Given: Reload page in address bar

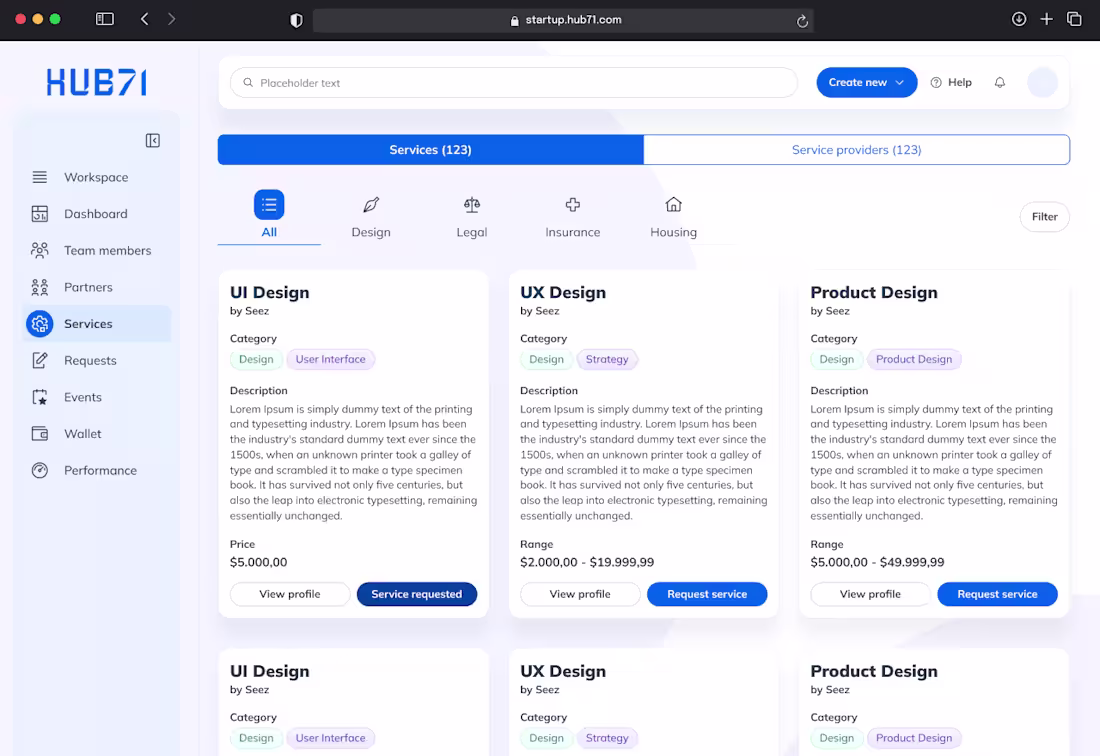Looking at the screenshot, I should pos(802,21).
